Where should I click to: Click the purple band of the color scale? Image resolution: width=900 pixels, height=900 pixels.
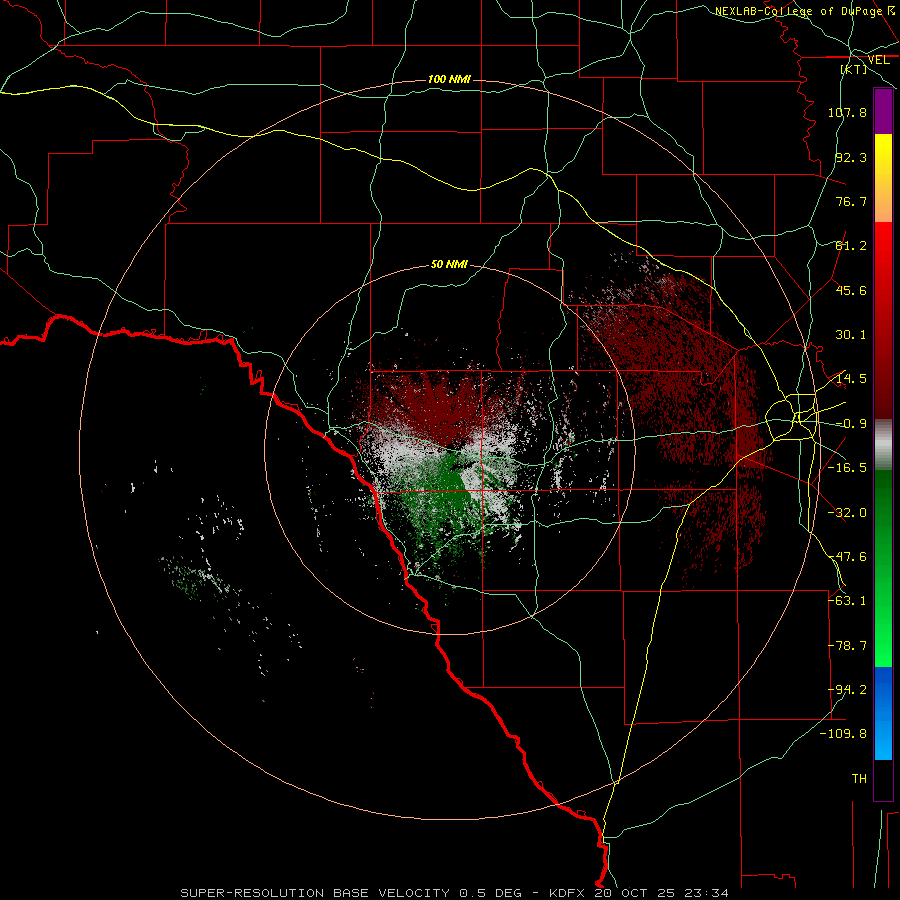[x=883, y=111]
